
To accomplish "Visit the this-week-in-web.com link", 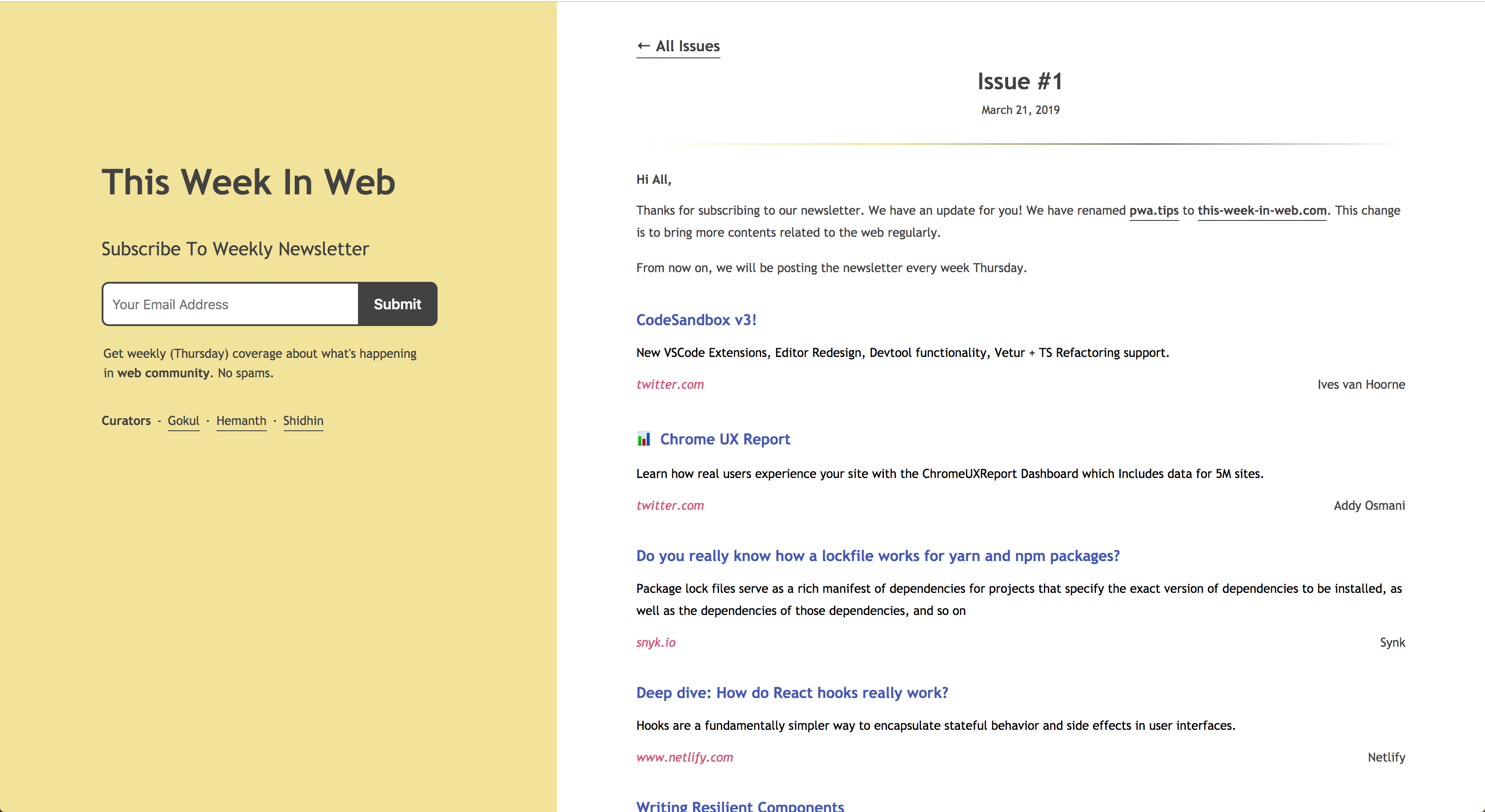I will pyautogui.click(x=1261, y=210).
